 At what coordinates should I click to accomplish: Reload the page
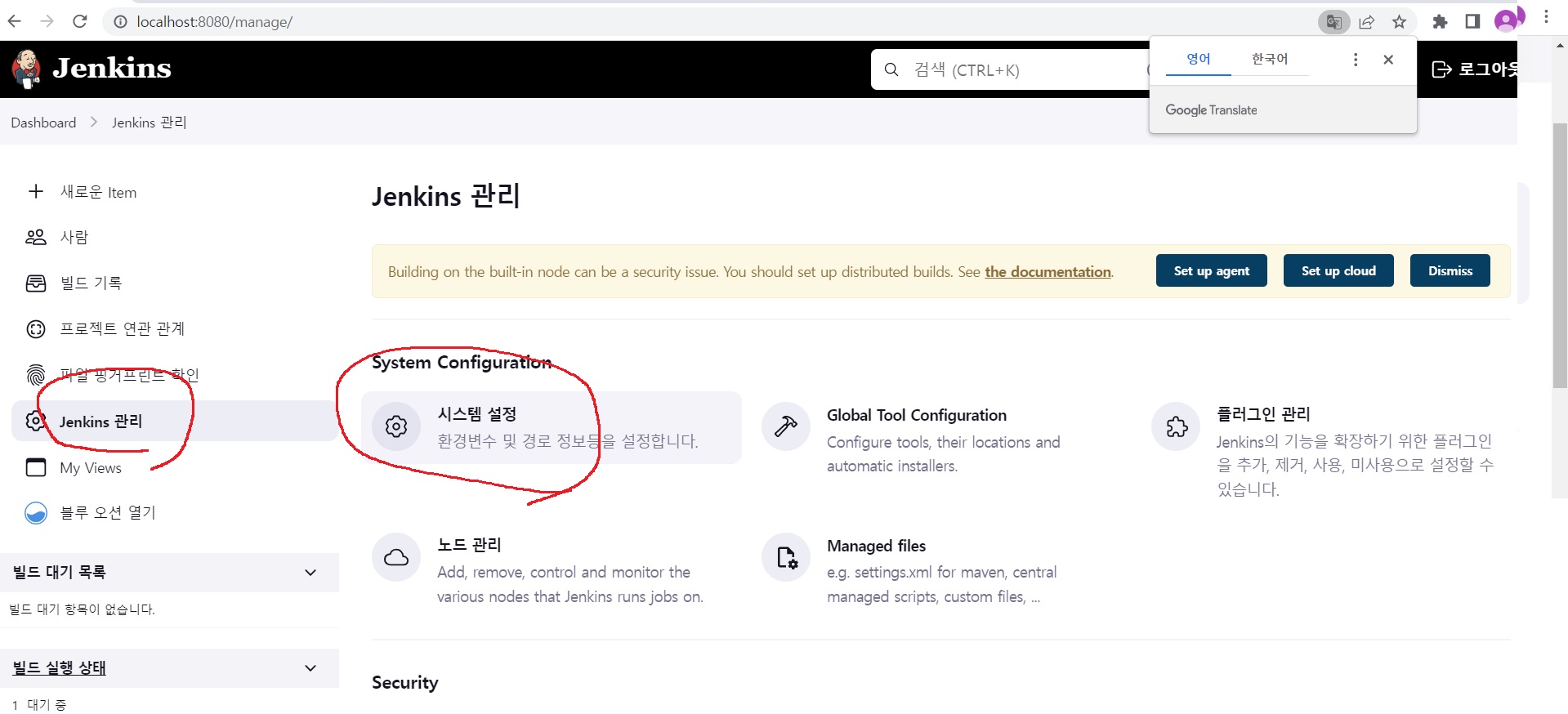coord(79,21)
